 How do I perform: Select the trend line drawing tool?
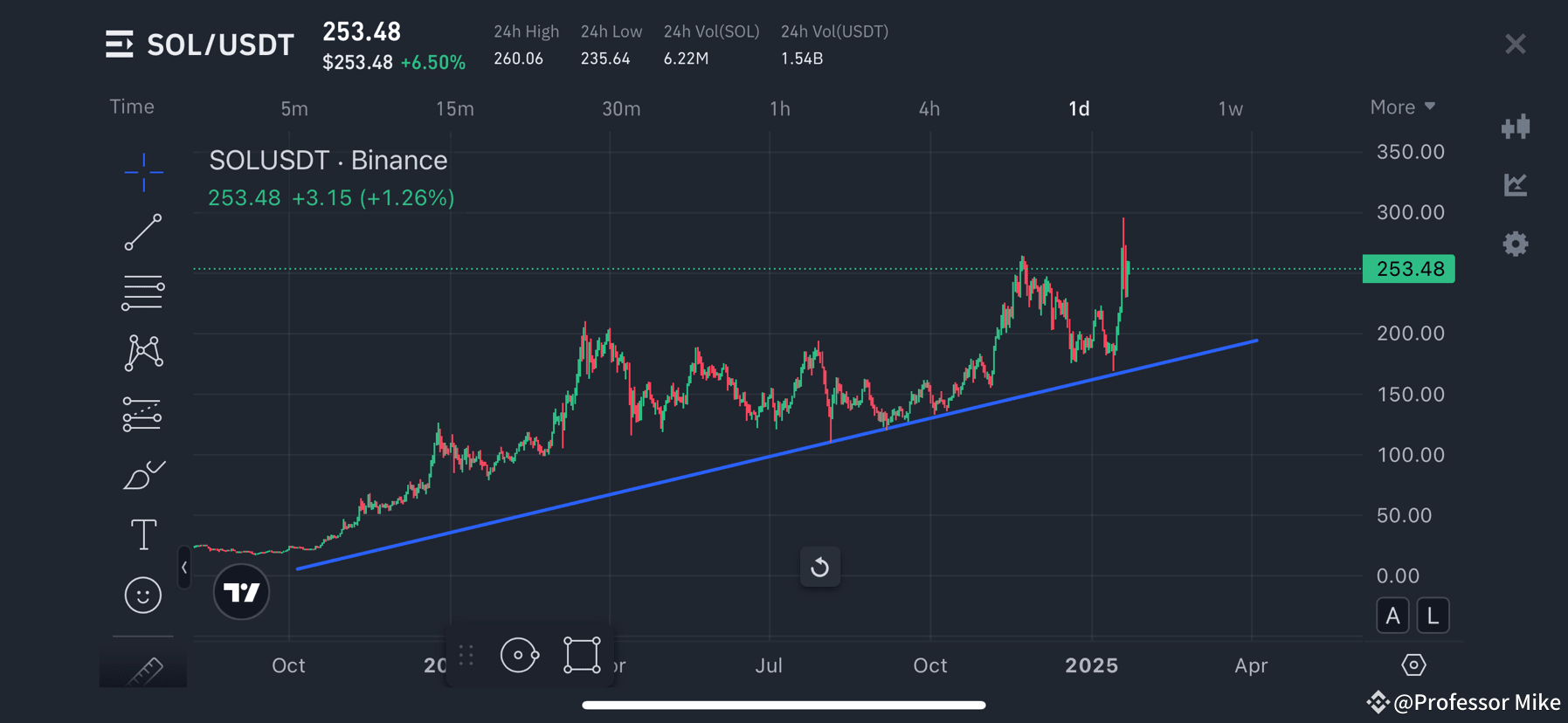pos(143,232)
